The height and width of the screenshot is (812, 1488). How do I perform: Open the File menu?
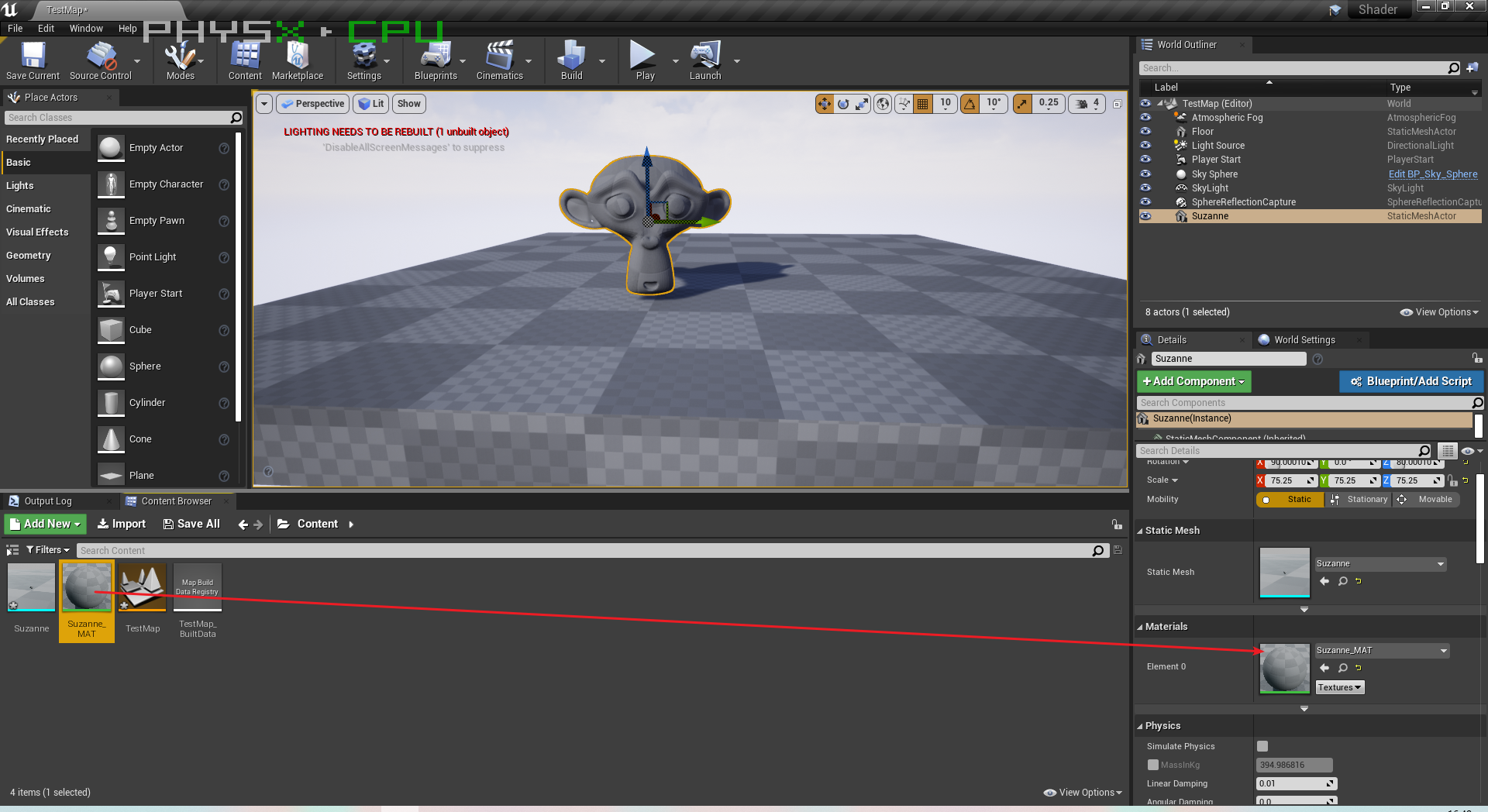click(15, 29)
